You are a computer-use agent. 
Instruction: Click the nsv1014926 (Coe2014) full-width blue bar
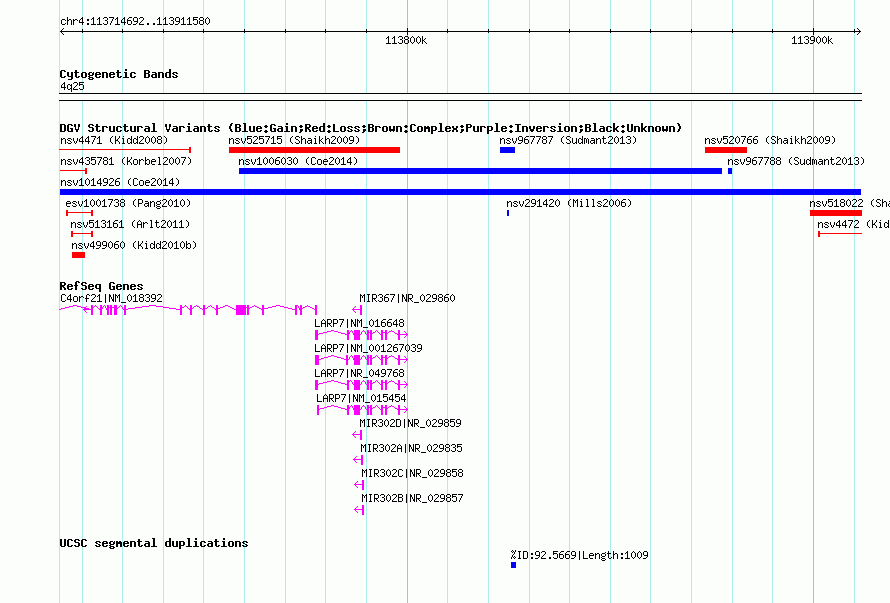pos(460,192)
